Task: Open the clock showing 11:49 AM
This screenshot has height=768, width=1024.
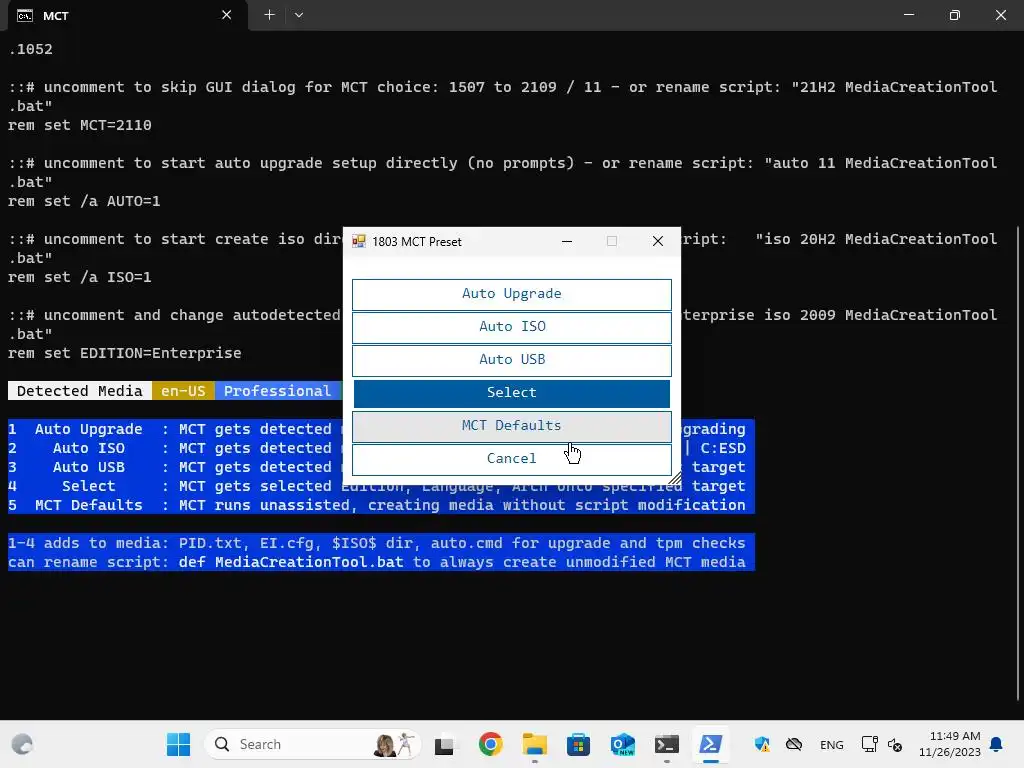Action: [x=950, y=744]
